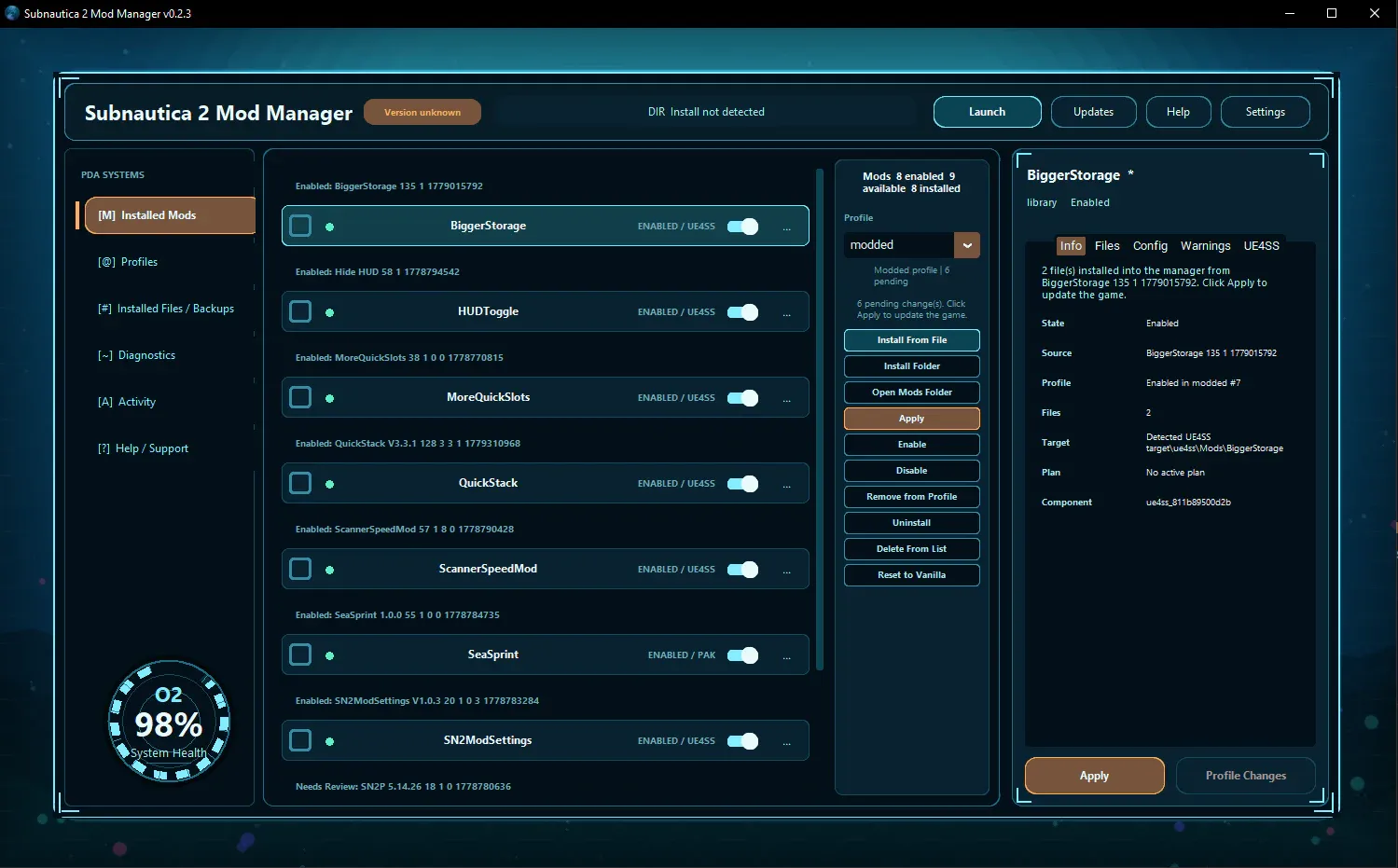Viewport: 1398px width, 868px height.
Task: Switch to the Warnings tab
Action: click(x=1205, y=246)
